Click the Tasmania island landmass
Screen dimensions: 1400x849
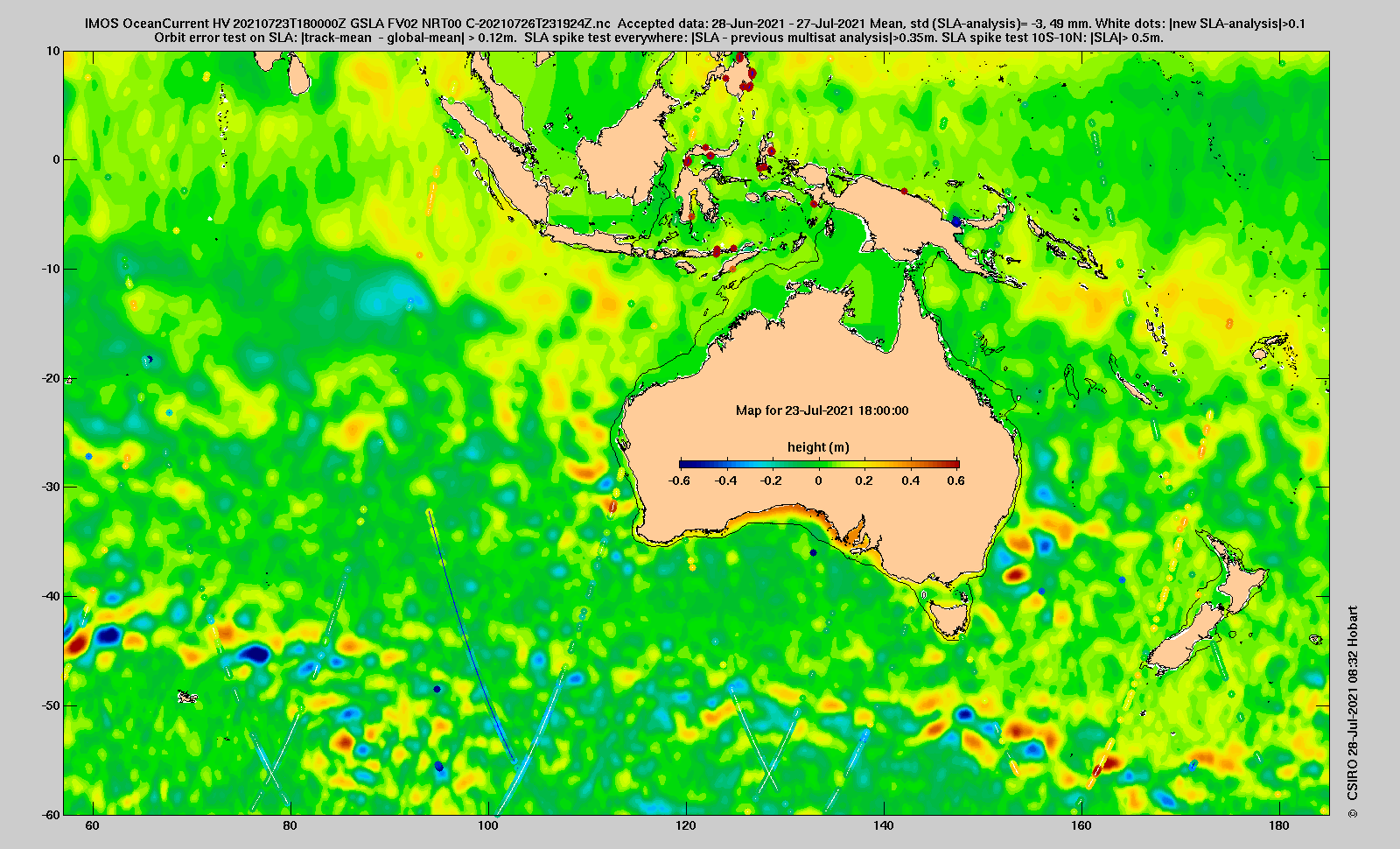(x=951, y=617)
